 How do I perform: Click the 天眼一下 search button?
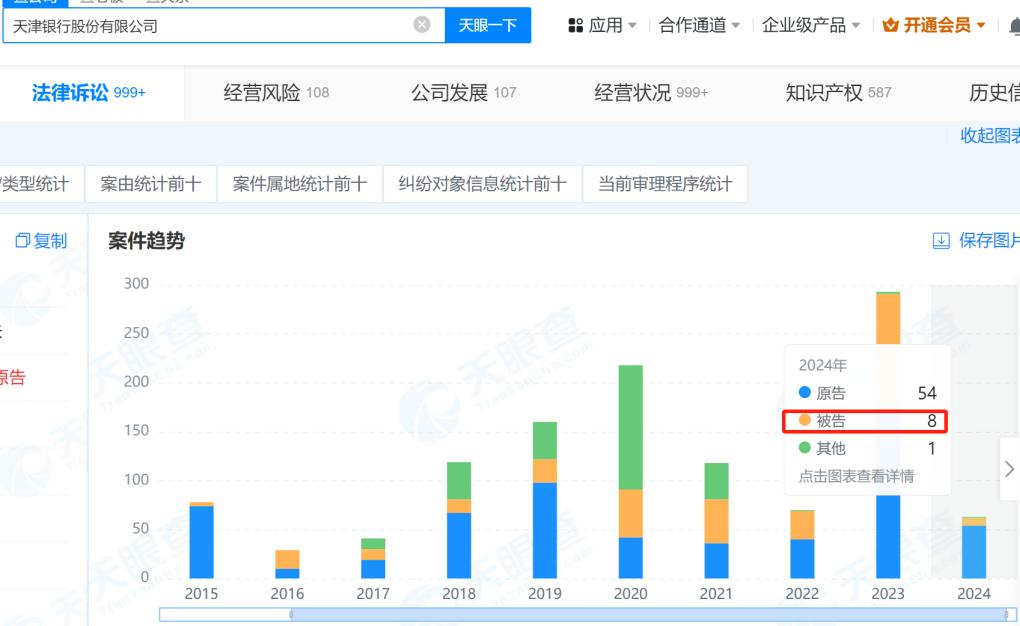(487, 25)
